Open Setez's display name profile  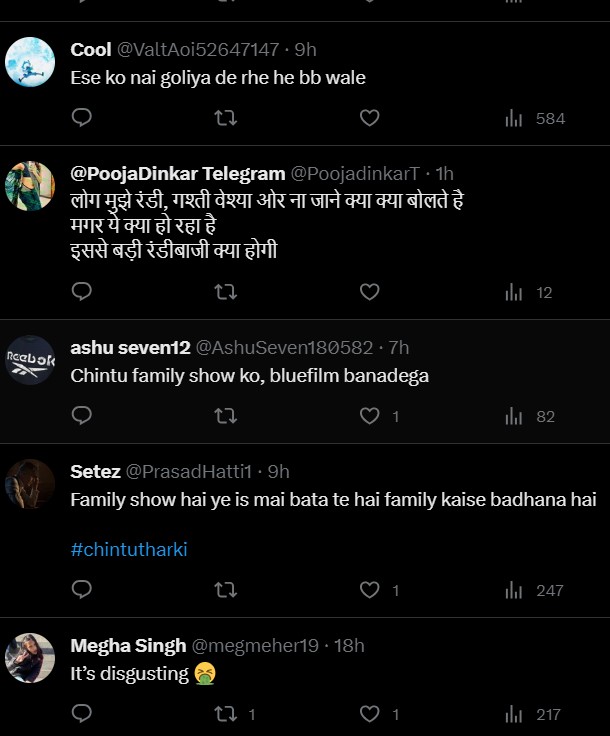point(95,471)
